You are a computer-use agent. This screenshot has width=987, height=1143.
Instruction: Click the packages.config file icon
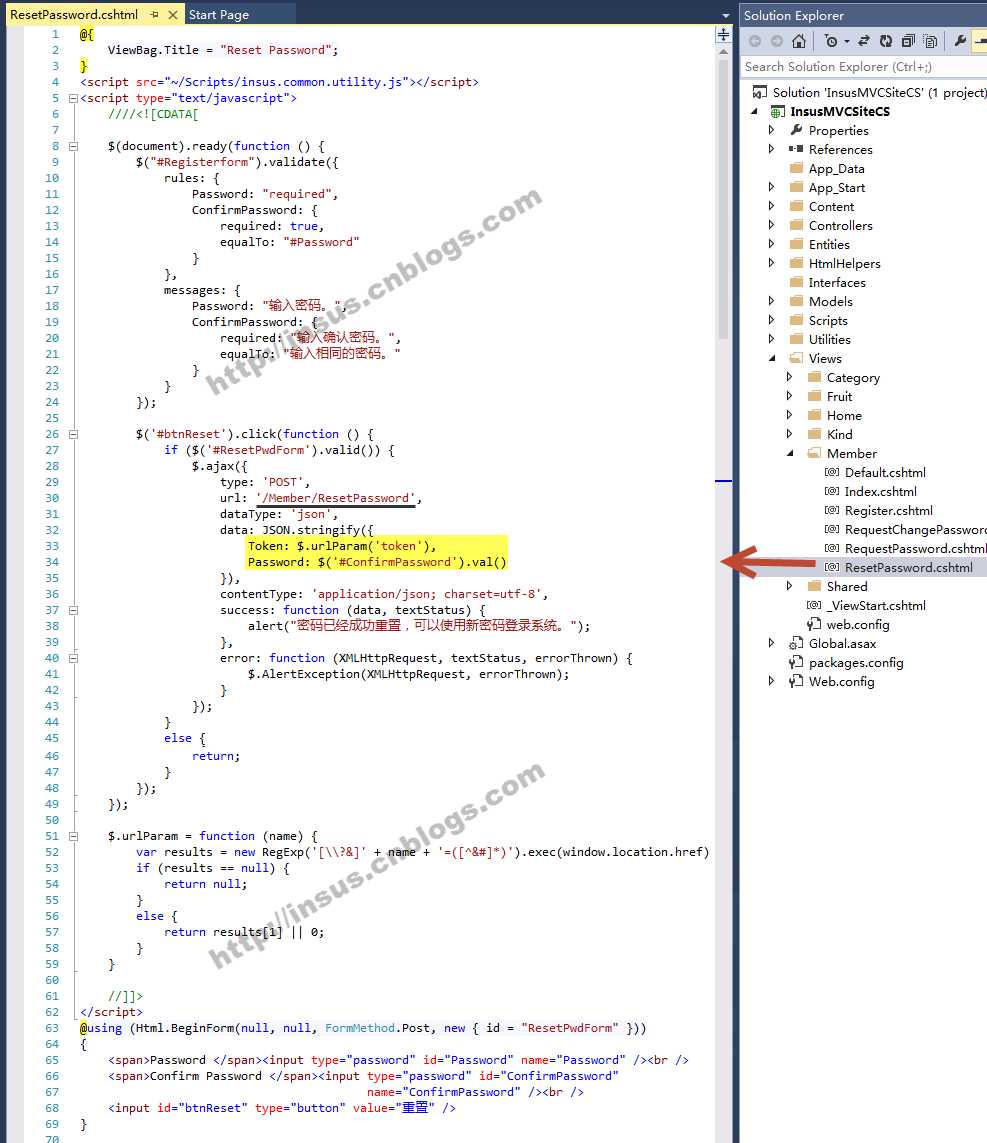click(796, 663)
